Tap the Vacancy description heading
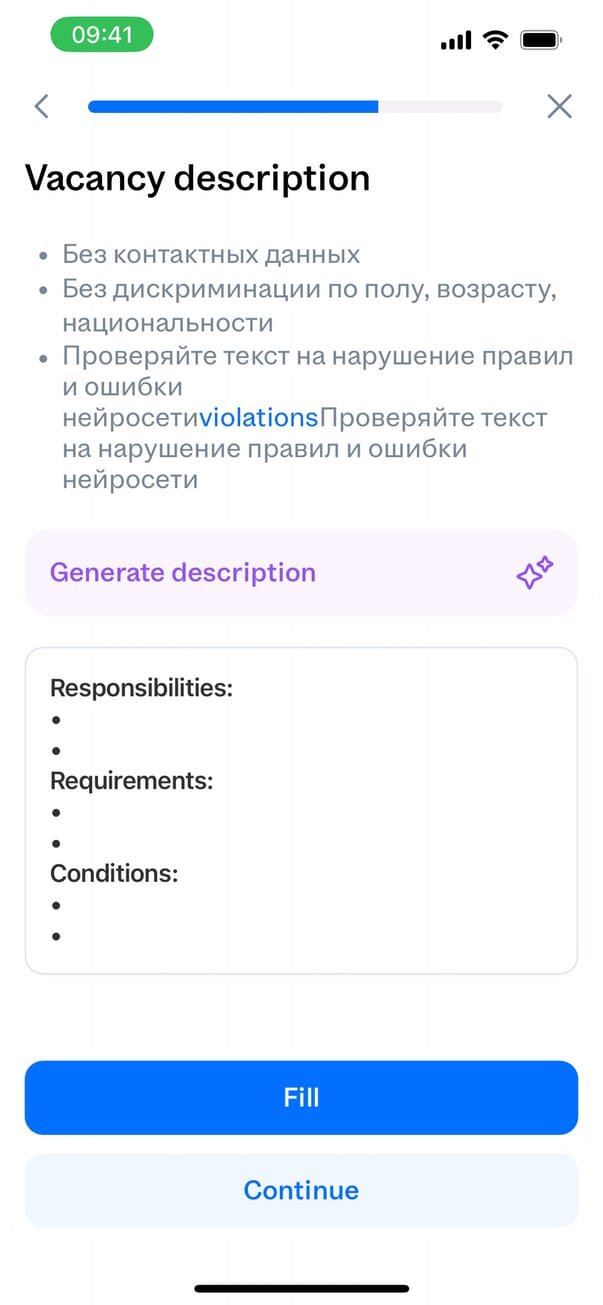 [197, 178]
